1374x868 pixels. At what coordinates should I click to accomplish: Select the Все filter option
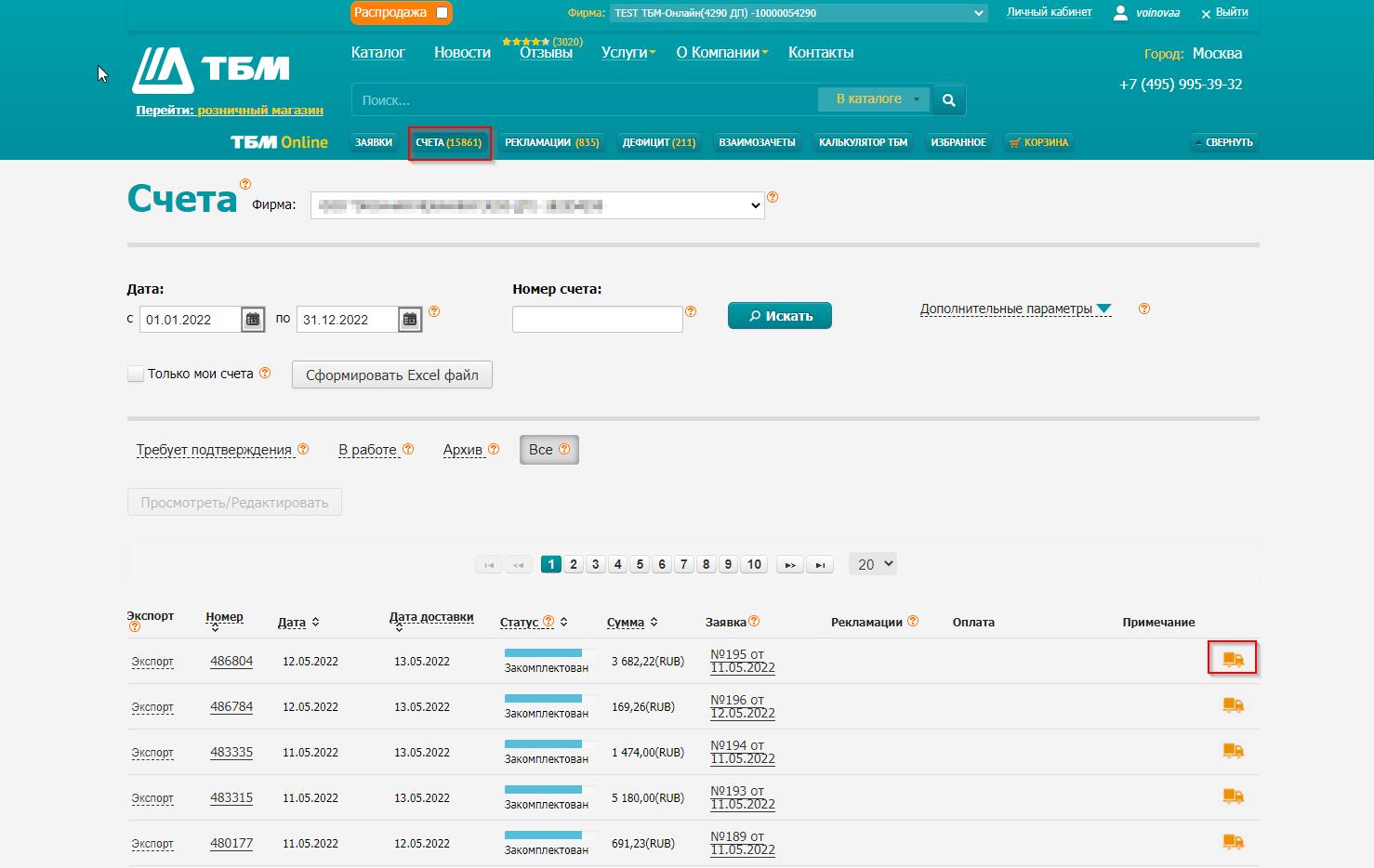548,450
